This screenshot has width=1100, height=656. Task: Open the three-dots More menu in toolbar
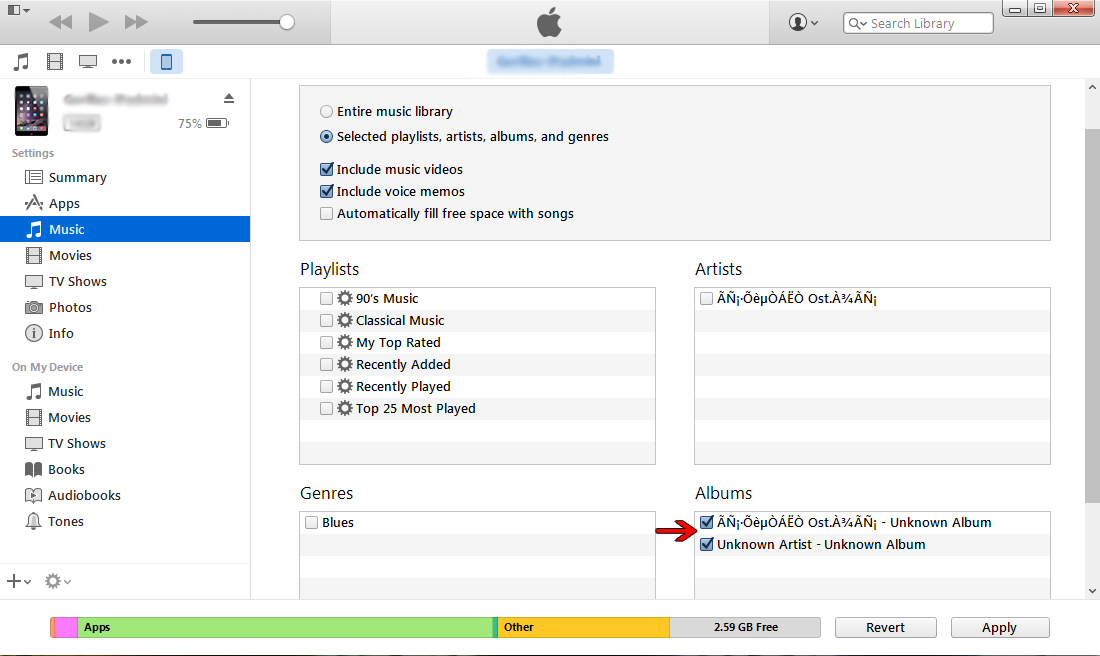(x=121, y=62)
